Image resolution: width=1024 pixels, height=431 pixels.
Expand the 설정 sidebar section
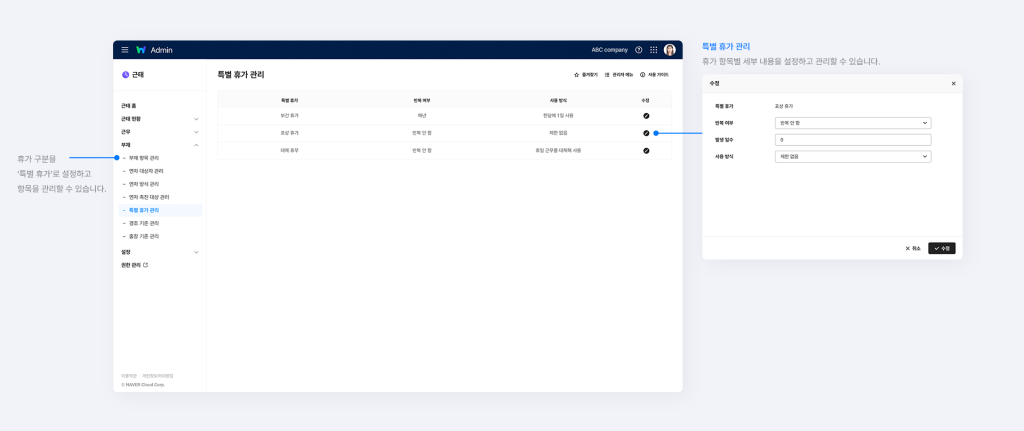point(196,252)
